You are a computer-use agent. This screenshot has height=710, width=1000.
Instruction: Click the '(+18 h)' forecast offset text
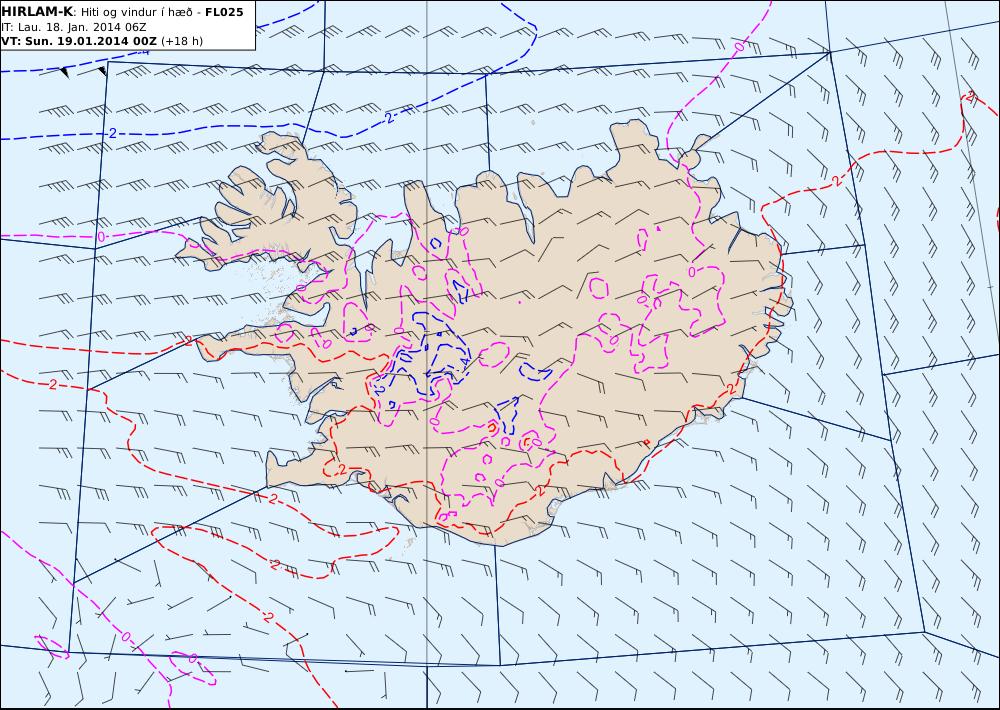182,41
